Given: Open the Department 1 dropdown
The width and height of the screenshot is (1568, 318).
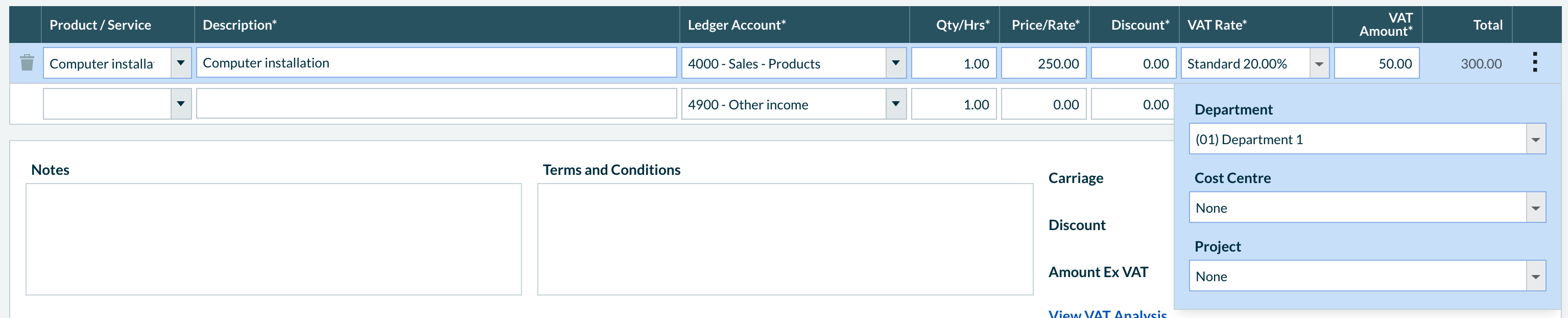Looking at the screenshot, I should (x=1535, y=140).
